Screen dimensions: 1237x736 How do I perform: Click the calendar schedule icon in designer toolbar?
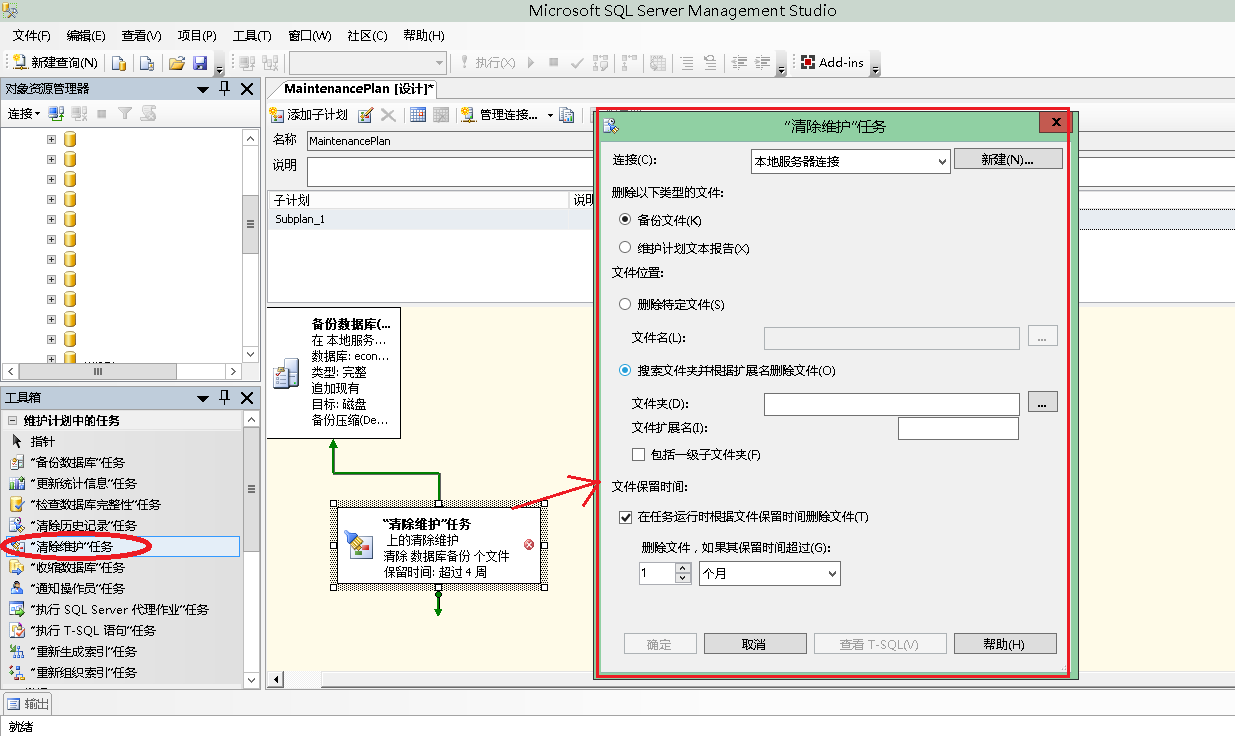coord(418,115)
